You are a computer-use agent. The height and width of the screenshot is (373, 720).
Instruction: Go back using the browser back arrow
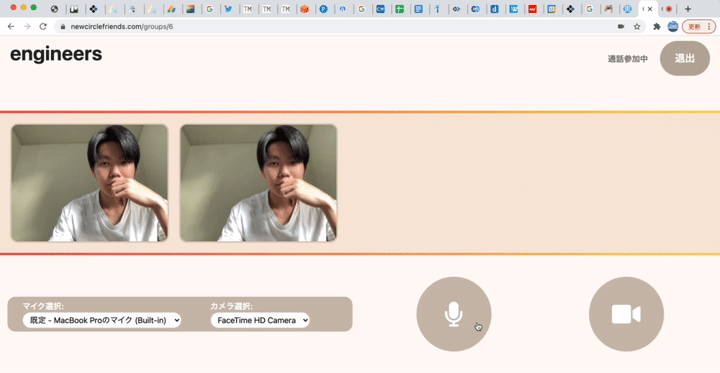click(x=11, y=27)
